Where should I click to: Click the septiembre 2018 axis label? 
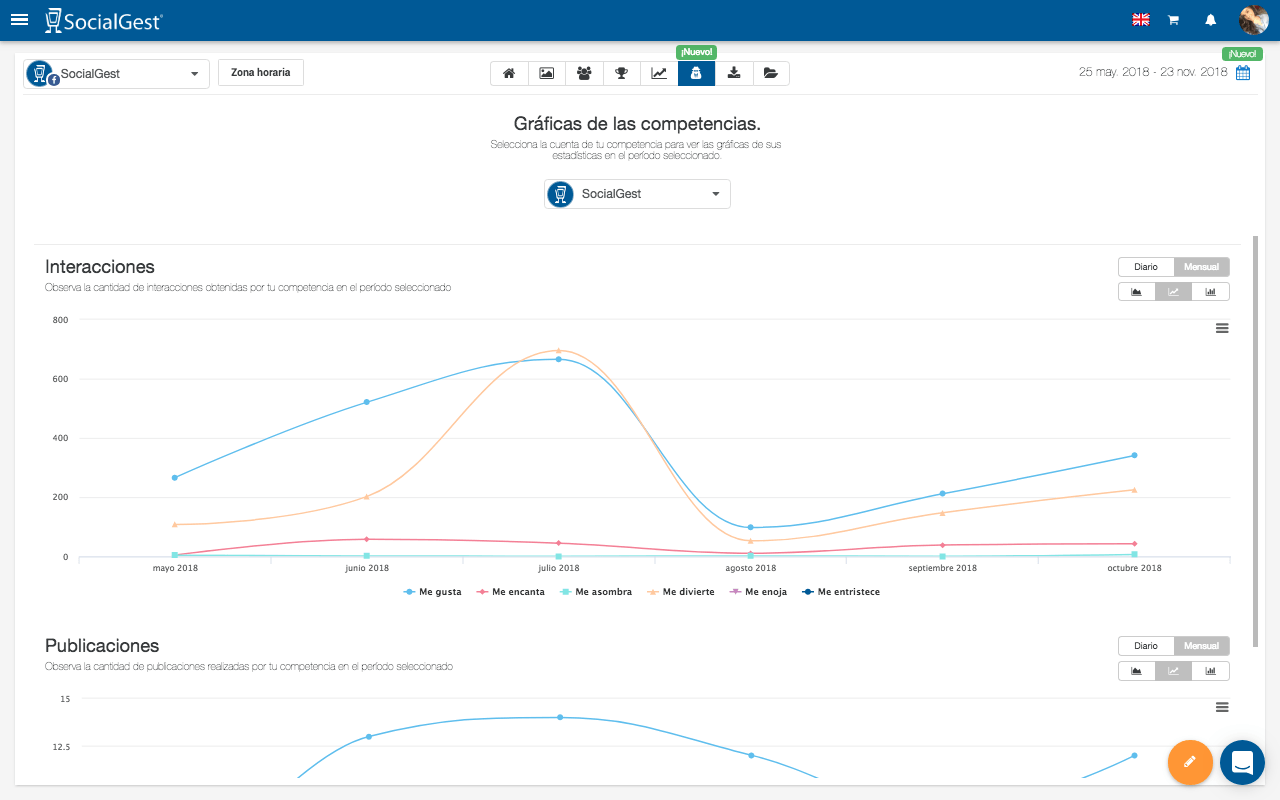[943, 568]
